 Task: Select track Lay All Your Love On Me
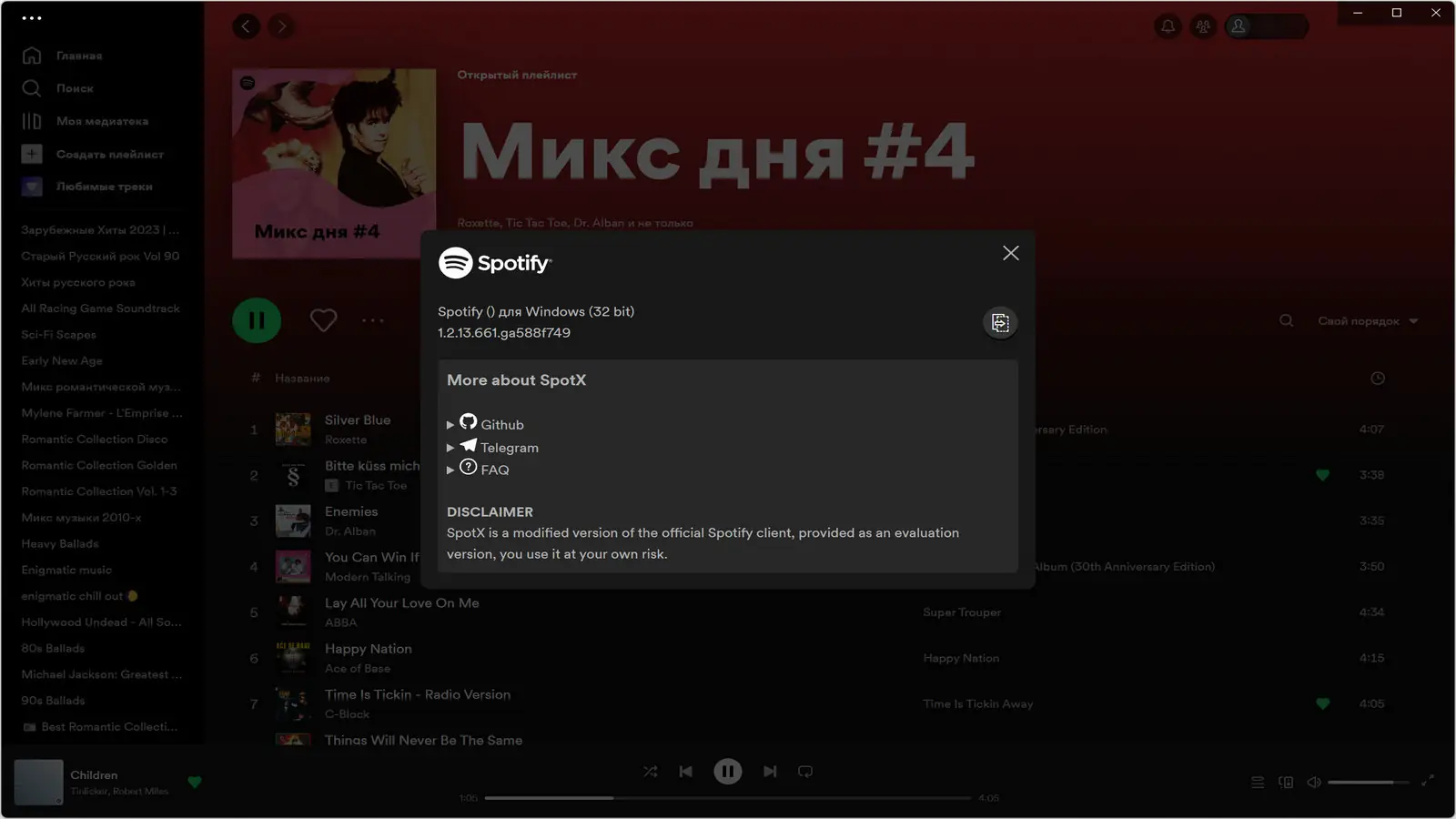402,603
